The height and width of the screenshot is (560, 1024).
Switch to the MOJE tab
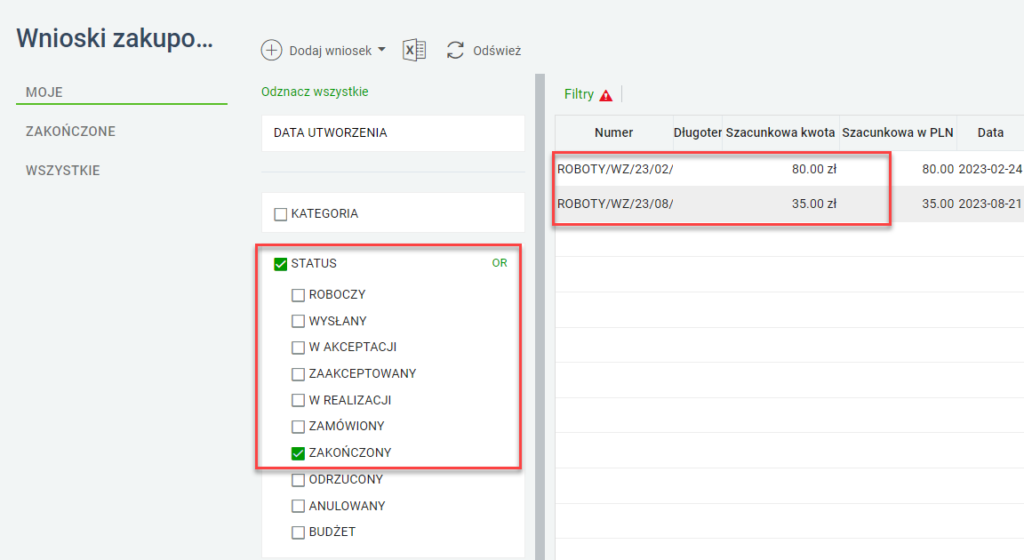[x=44, y=92]
